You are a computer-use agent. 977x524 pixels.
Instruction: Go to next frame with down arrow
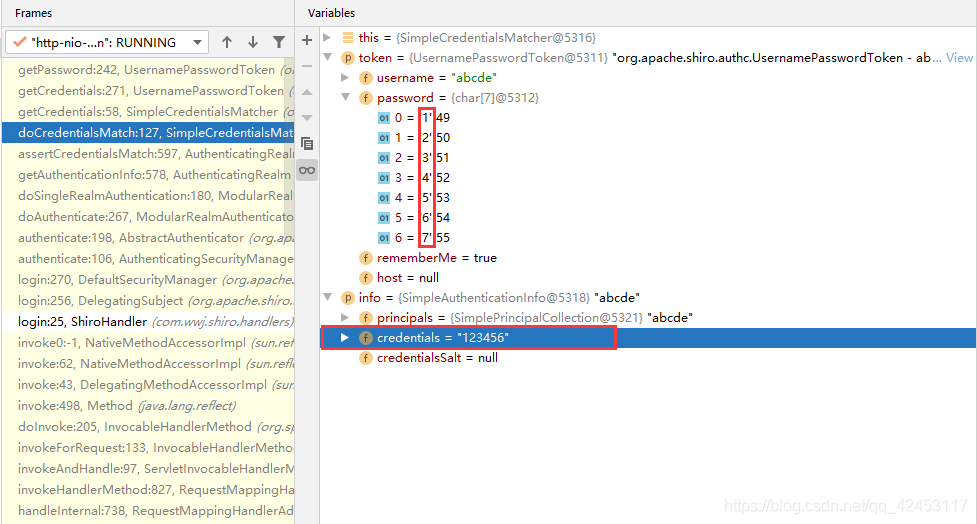pyautogui.click(x=253, y=42)
